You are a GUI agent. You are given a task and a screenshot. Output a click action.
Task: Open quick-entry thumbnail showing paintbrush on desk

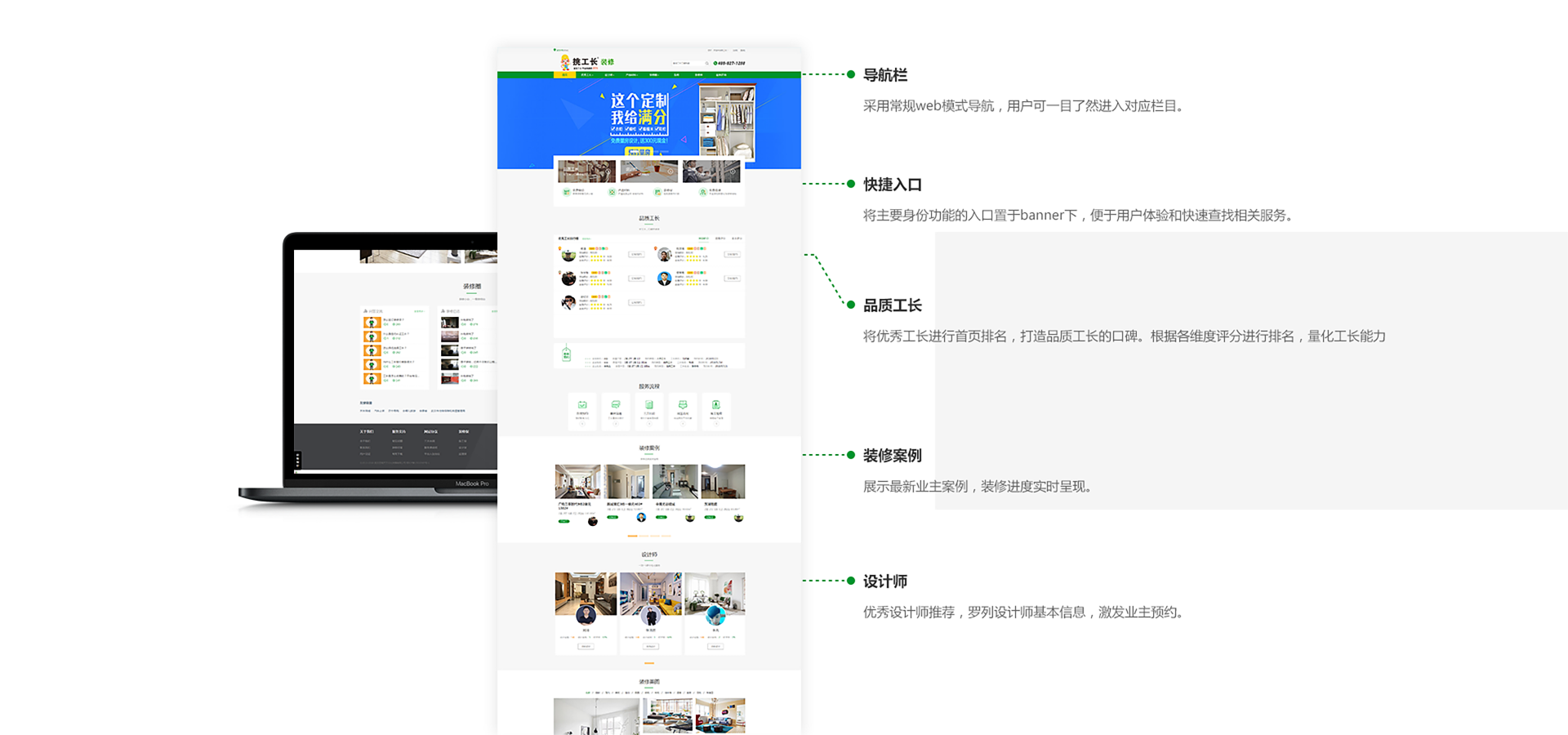coord(649,171)
